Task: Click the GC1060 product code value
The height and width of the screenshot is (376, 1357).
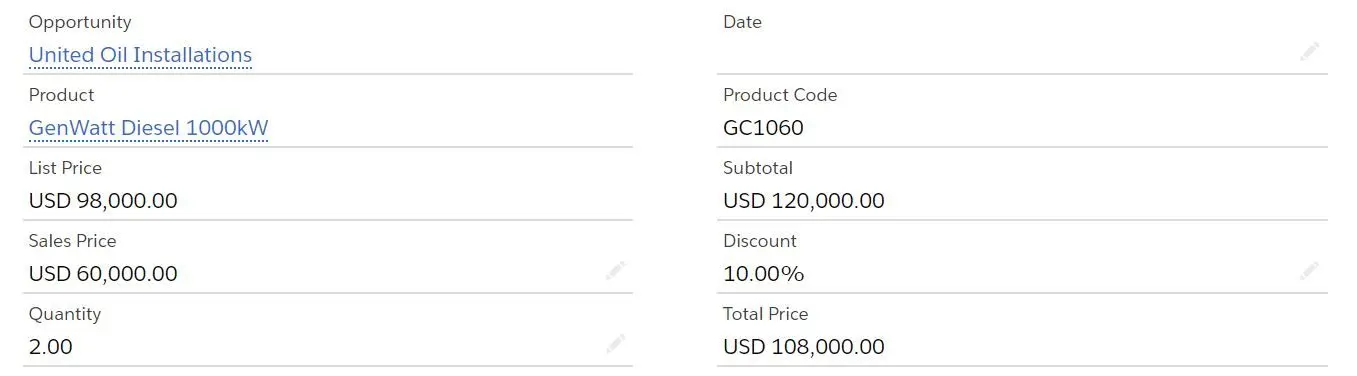Action: point(763,128)
